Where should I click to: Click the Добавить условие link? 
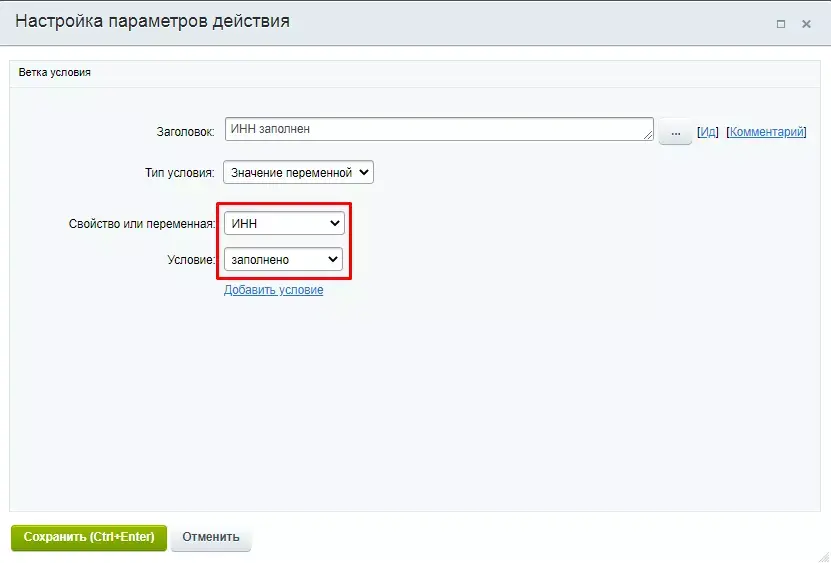pyautogui.click(x=273, y=290)
